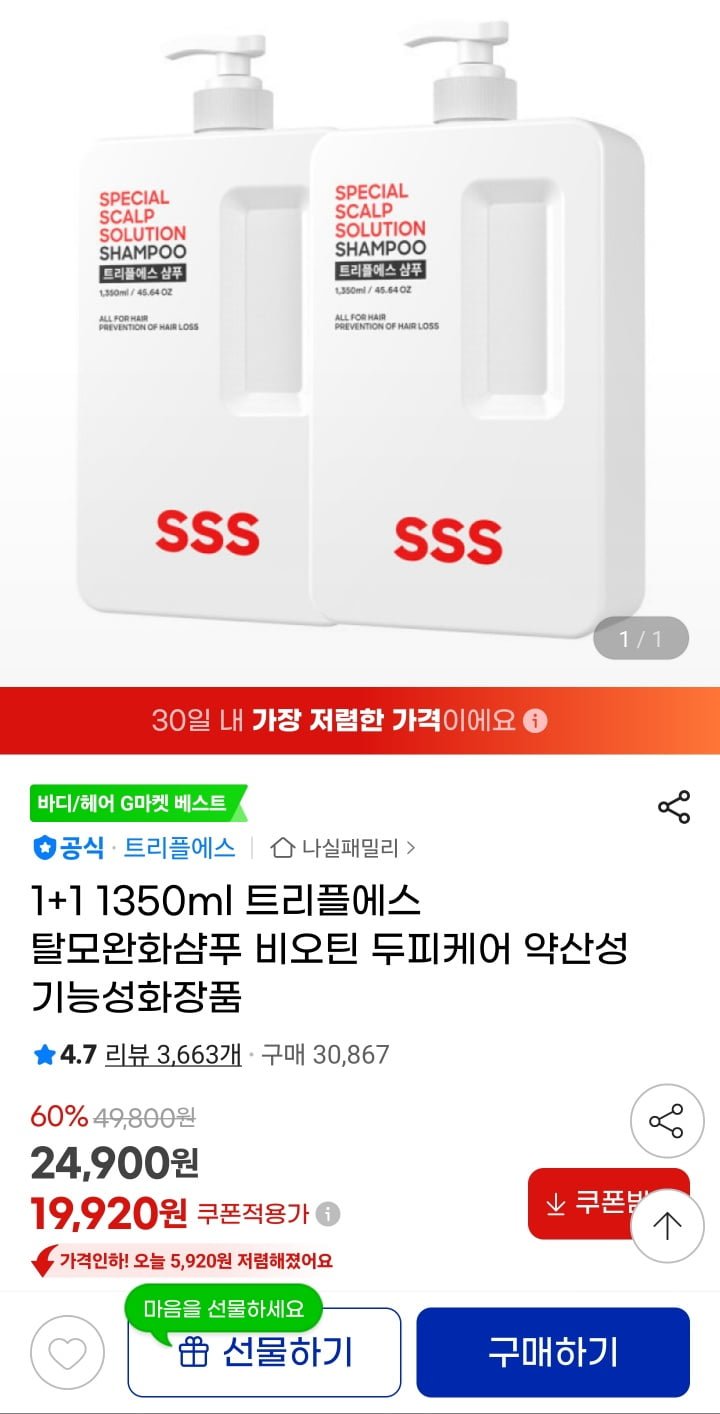
Task: Tap the gift icon in 선물하기 button
Action: [192, 1353]
